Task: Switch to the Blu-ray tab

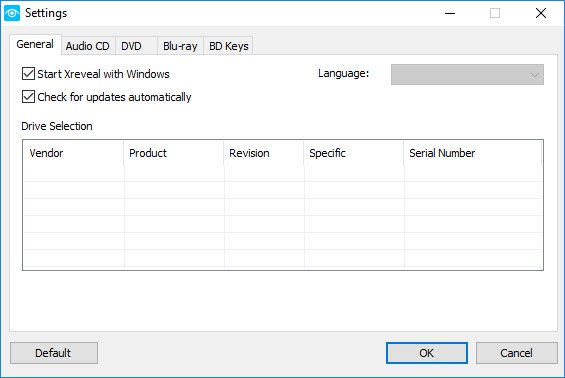Action: (180, 46)
